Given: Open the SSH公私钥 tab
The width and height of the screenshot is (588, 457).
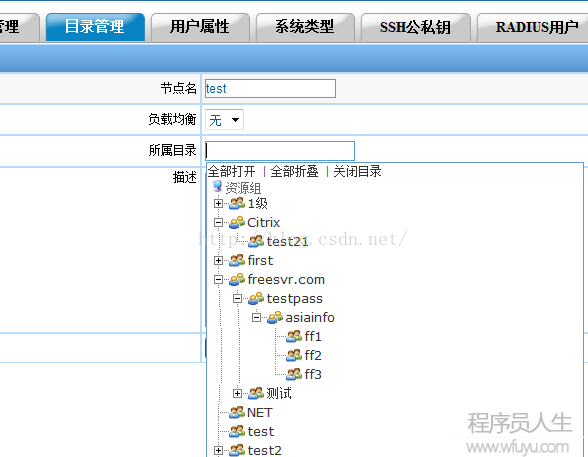Looking at the screenshot, I should (x=415, y=27).
